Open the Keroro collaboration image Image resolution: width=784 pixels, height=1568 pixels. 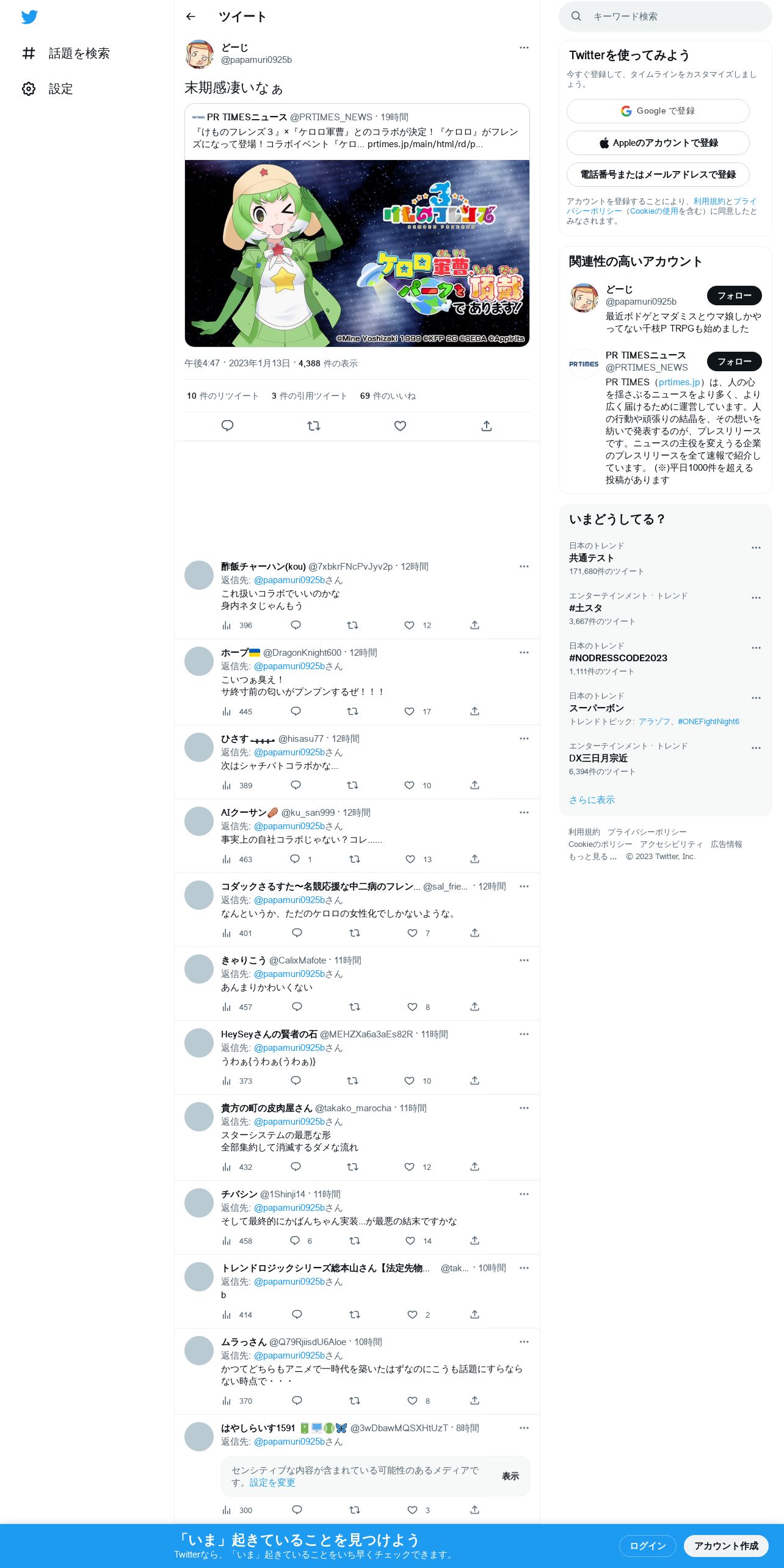point(357,253)
